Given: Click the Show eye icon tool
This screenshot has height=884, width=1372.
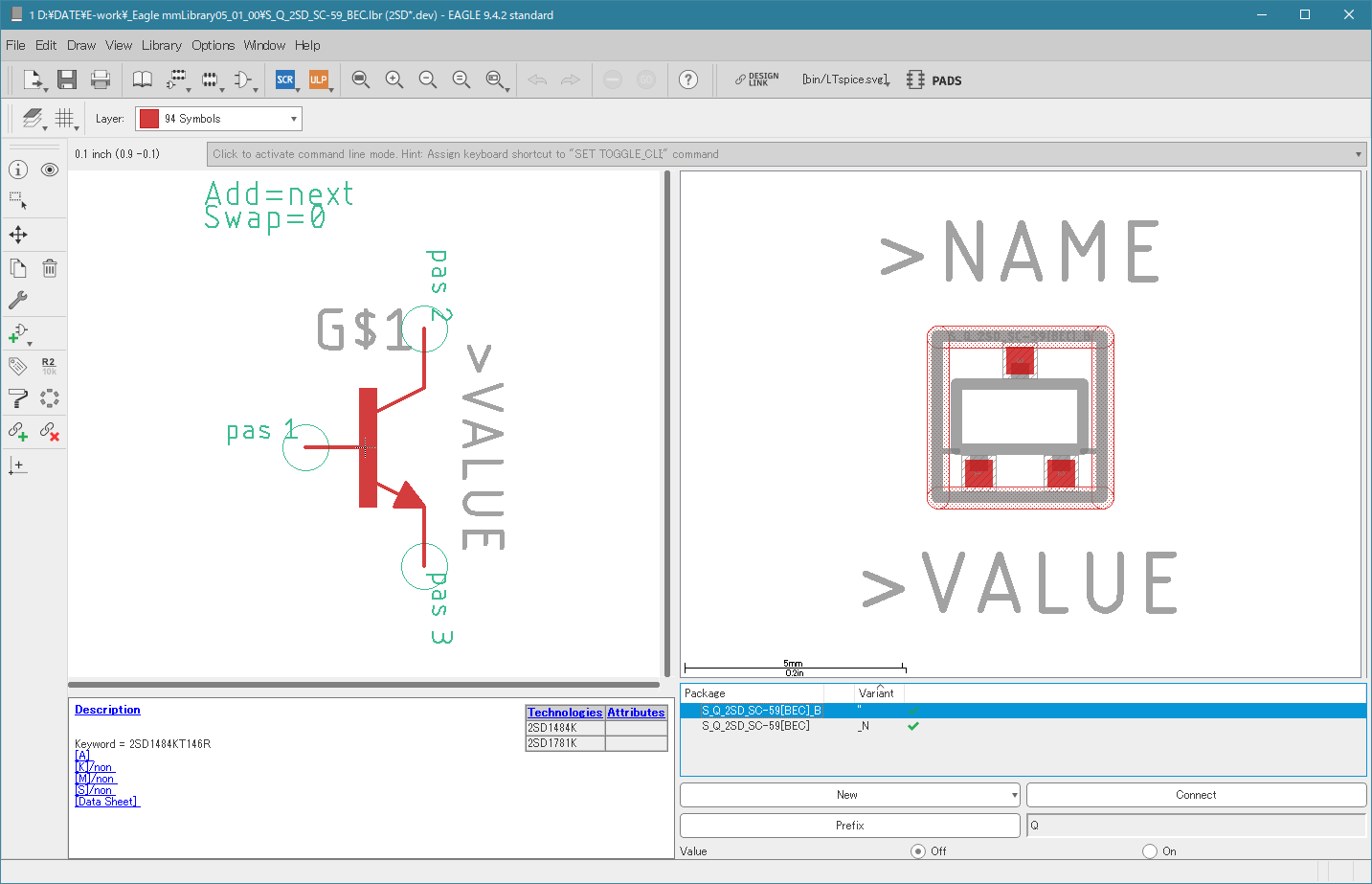Looking at the screenshot, I should [50, 170].
